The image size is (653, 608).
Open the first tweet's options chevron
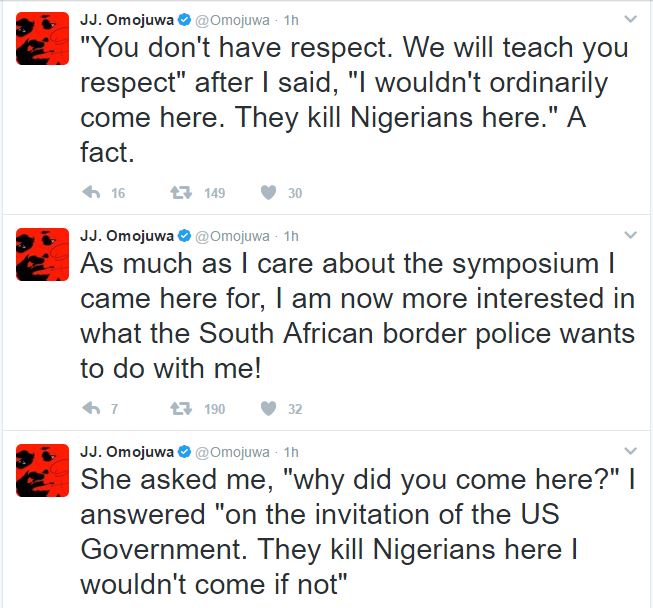coord(630,19)
